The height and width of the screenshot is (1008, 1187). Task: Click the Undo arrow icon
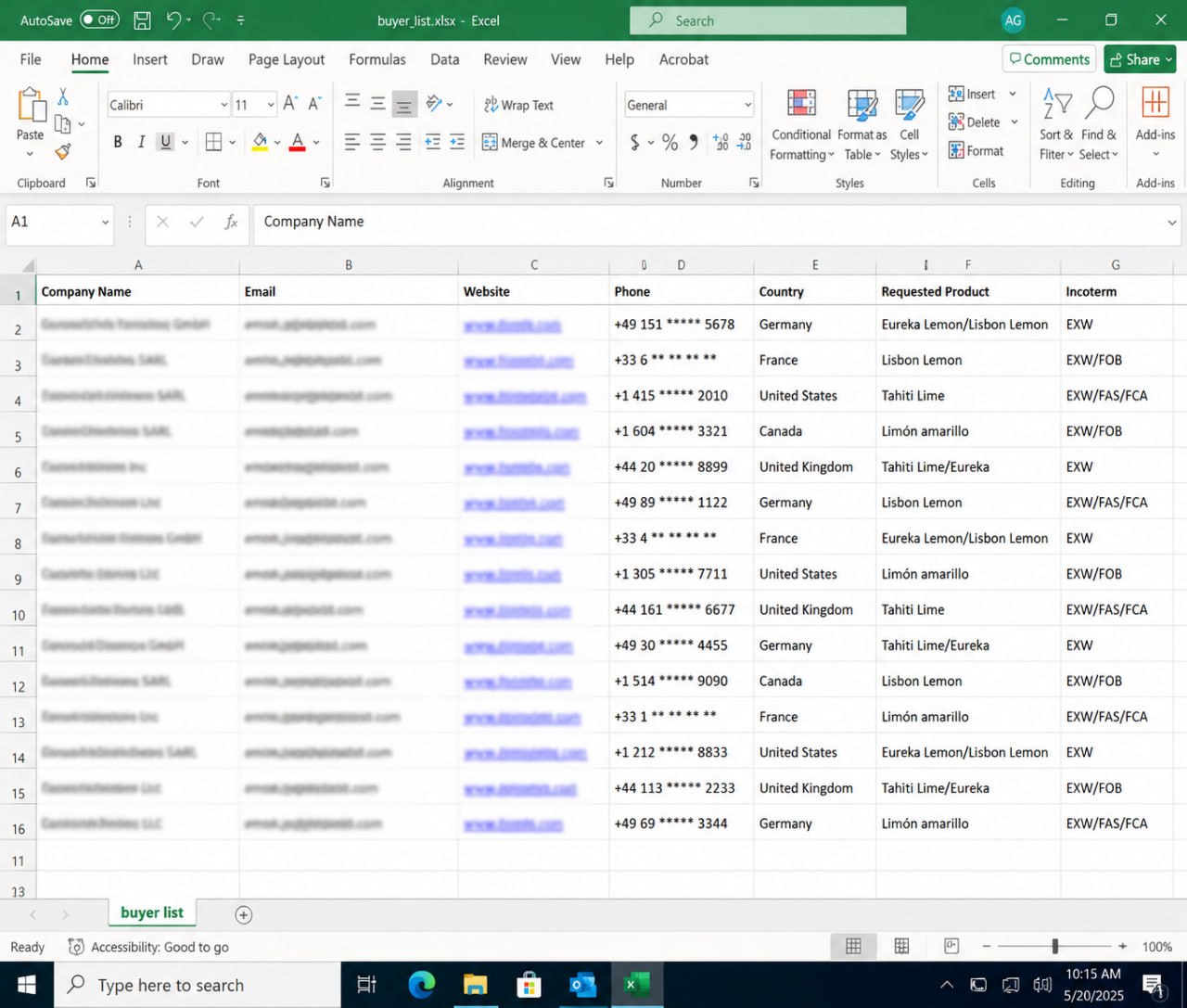[173, 19]
